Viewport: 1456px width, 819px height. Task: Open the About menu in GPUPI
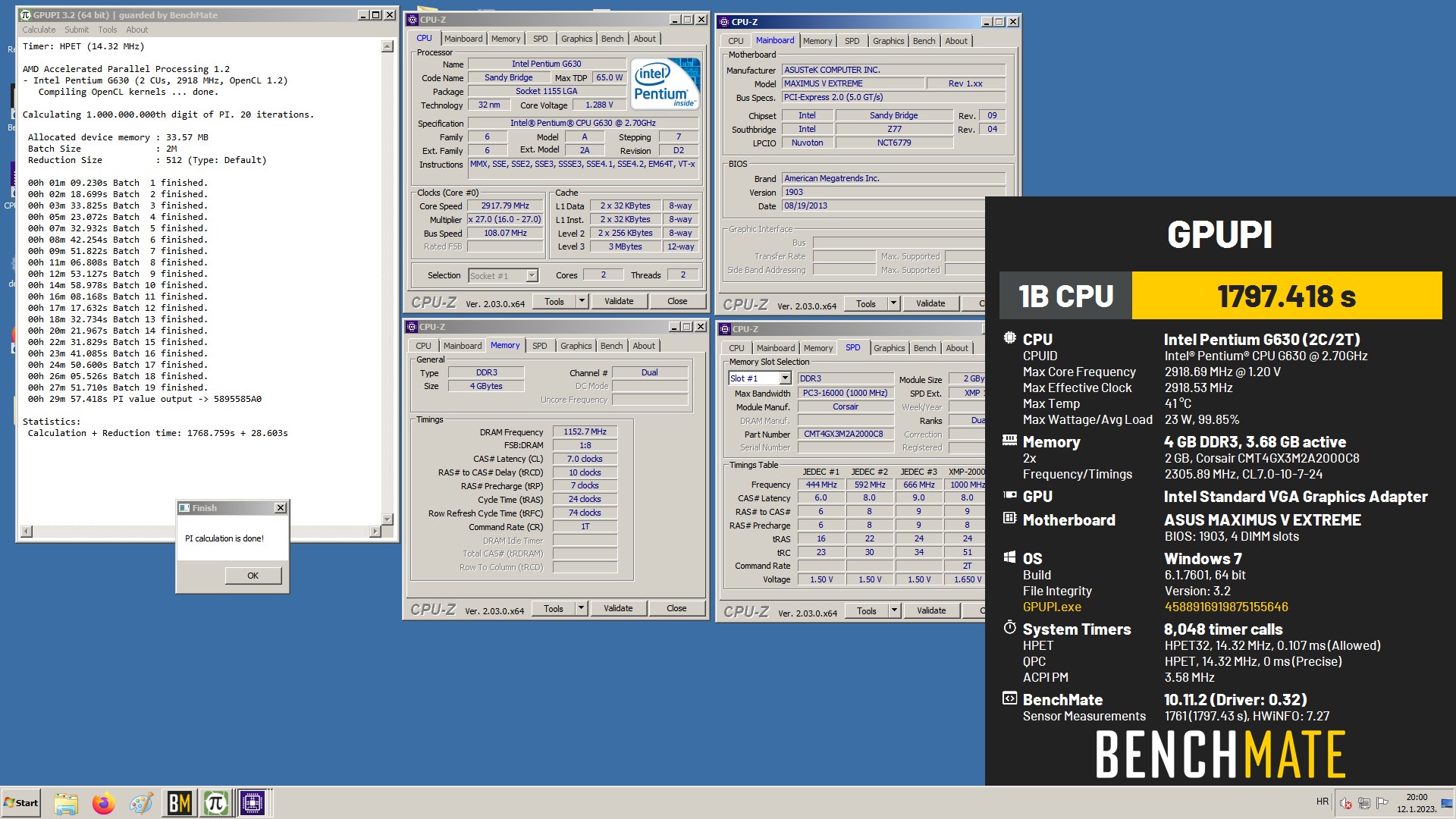(x=137, y=30)
